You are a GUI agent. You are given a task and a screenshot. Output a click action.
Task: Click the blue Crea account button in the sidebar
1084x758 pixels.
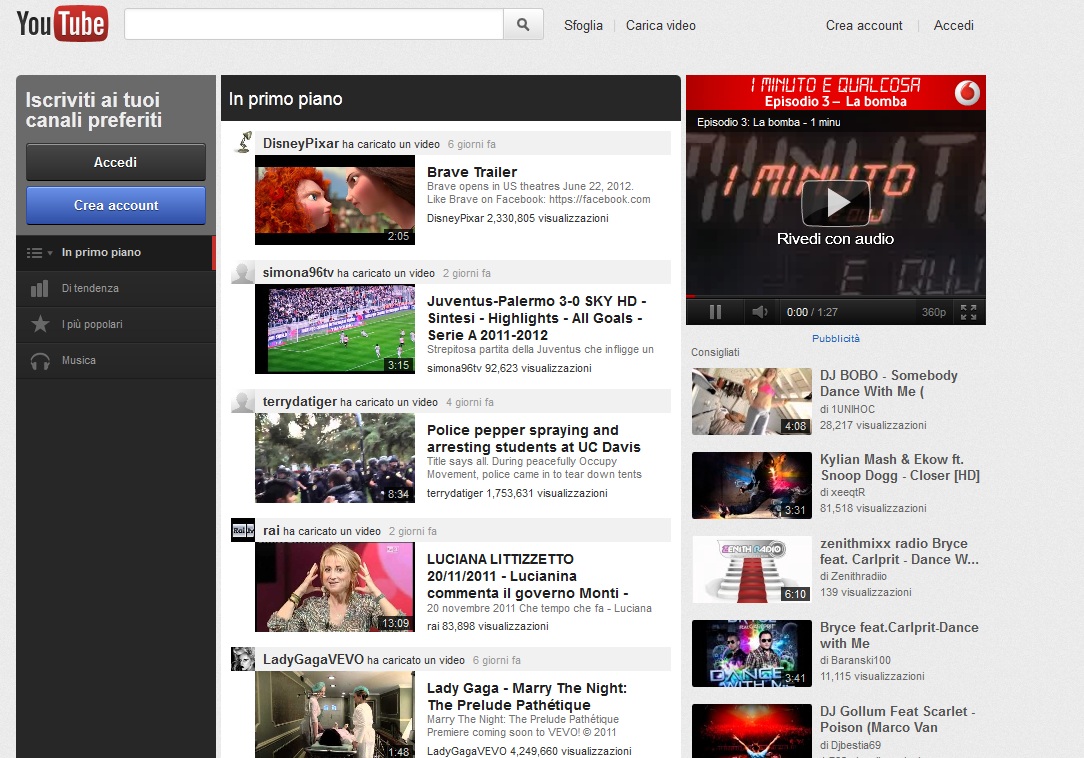pyautogui.click(x=116, y=205)
